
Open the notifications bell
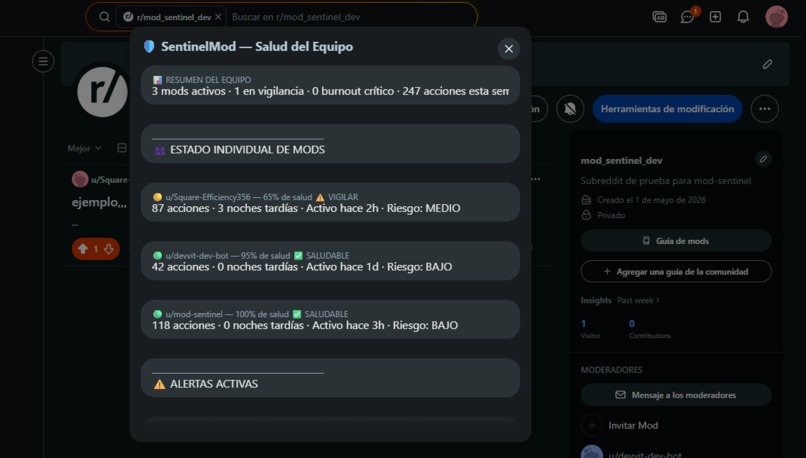tap(743, 17)
